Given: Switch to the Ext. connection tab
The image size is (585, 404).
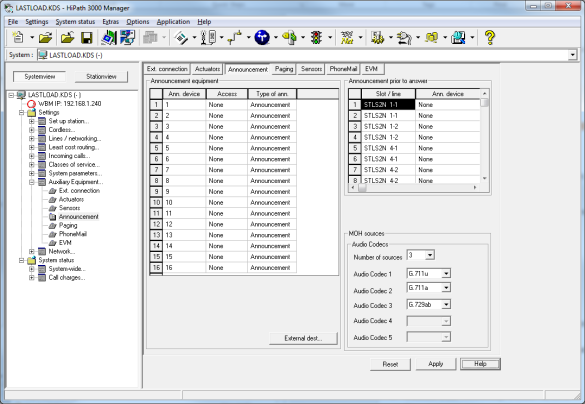Looking at the screenshot, I should click(x=167, y=69).
